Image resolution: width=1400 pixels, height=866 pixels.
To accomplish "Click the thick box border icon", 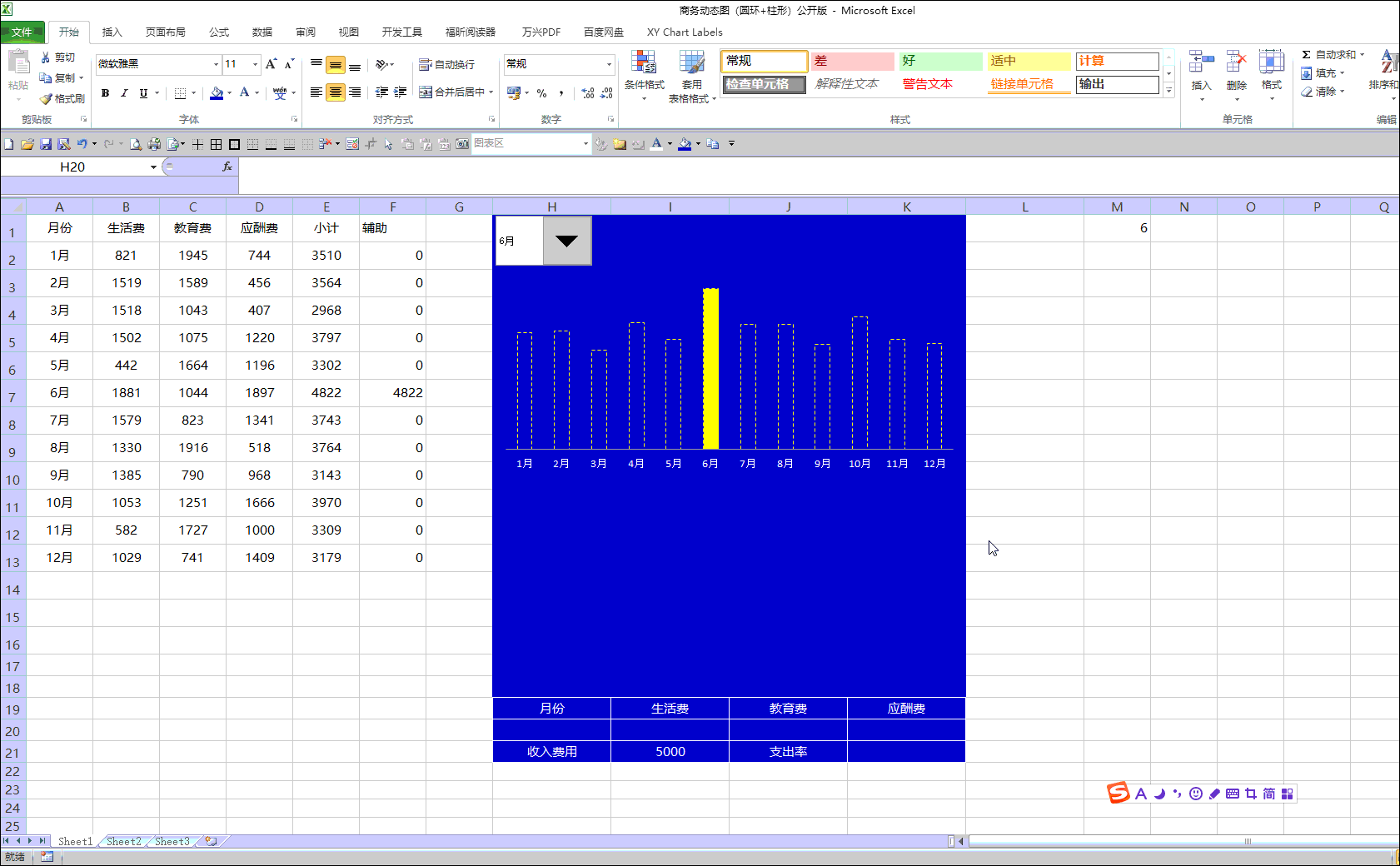I will [234, 144].
